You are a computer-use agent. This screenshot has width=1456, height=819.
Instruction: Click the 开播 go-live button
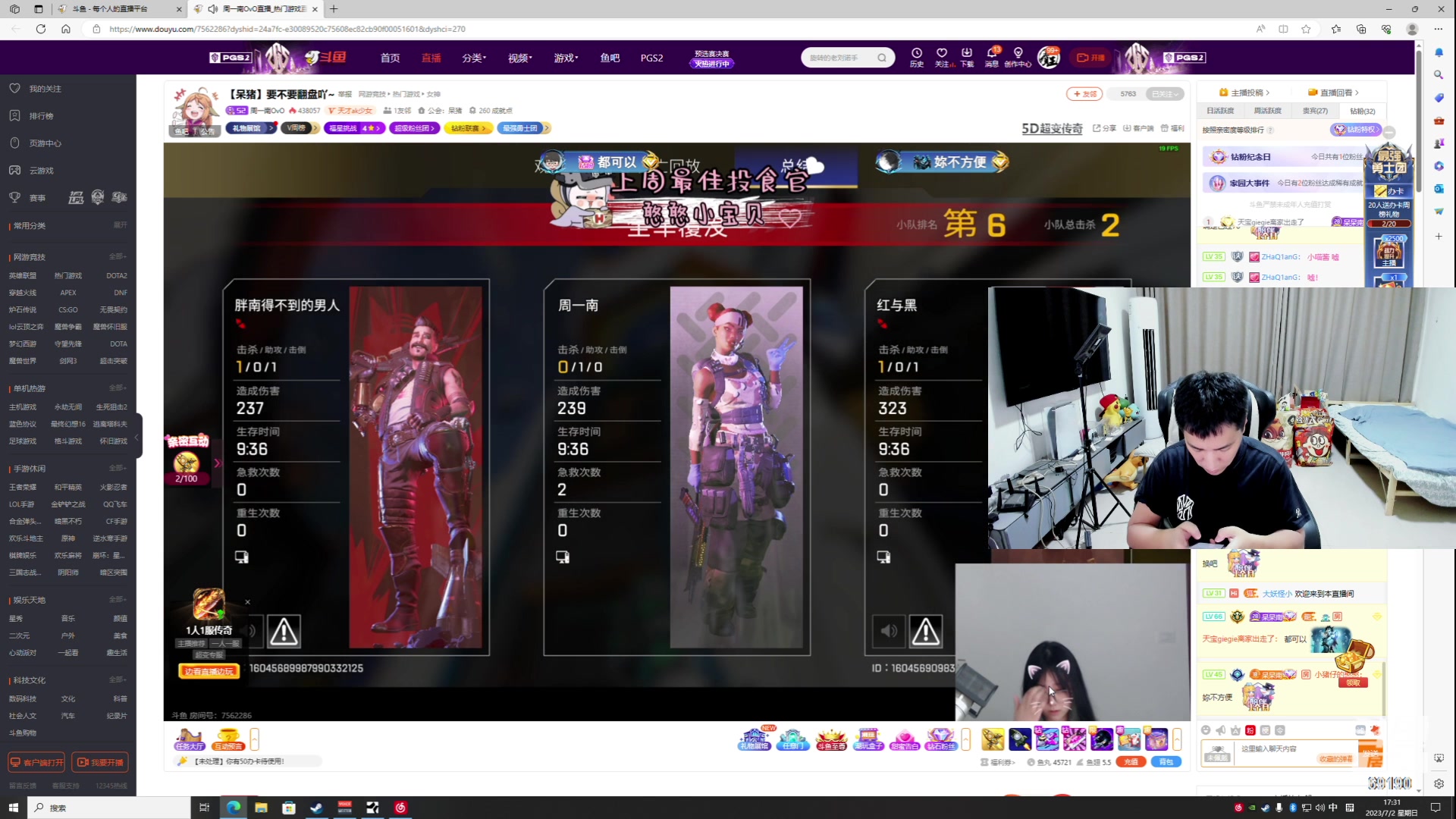click(x=1090, y=58)
